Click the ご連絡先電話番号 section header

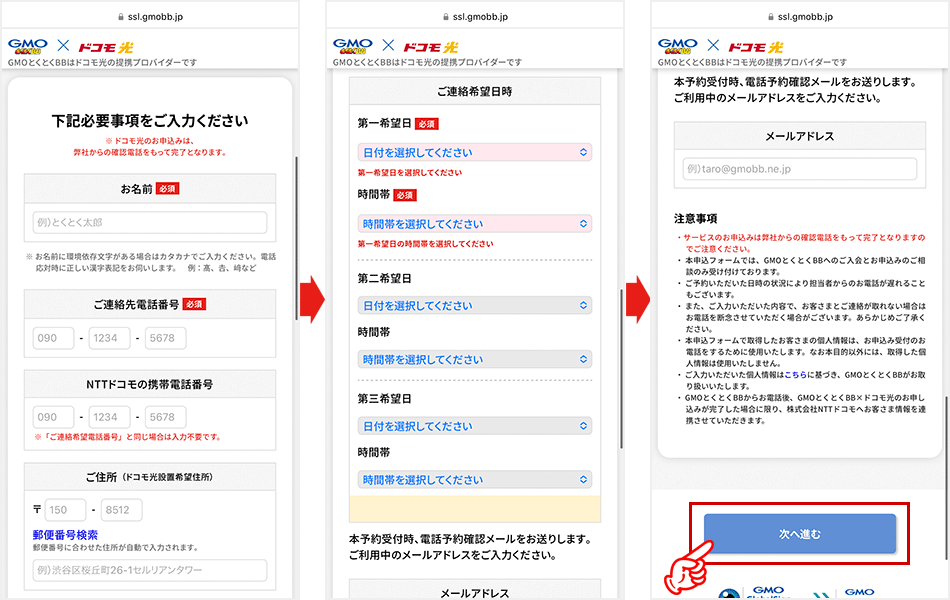click(150, 304)
